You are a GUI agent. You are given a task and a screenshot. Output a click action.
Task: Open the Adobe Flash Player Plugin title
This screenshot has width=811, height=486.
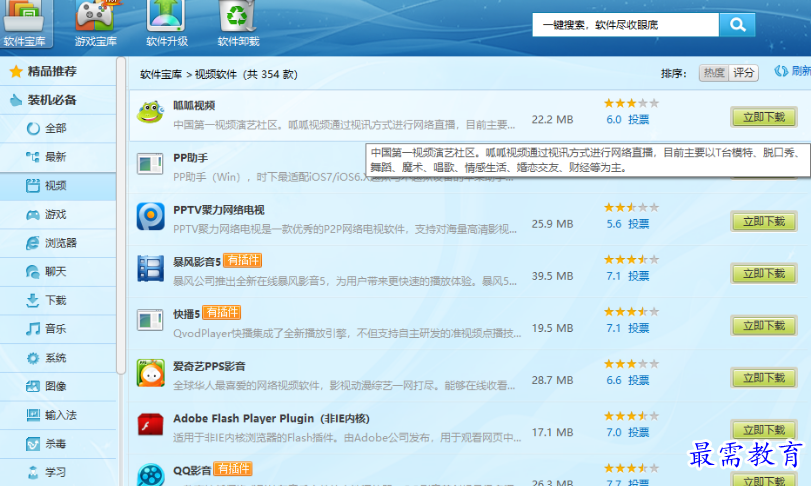(271, 418)
